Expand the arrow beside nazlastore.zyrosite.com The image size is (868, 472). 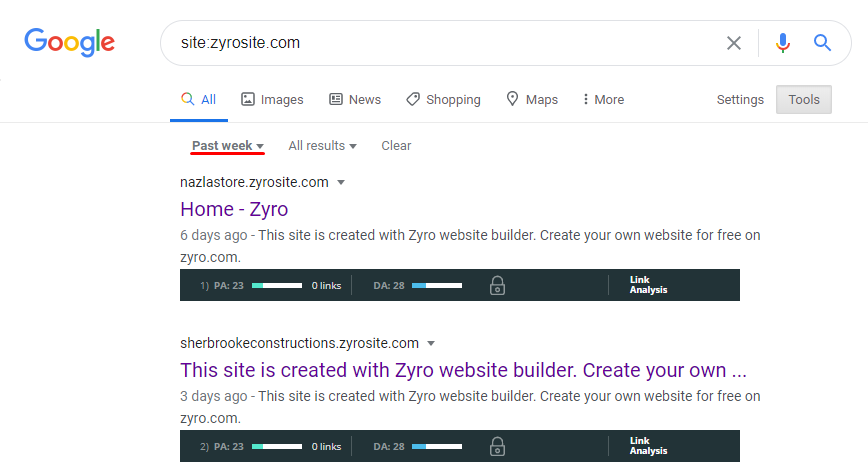pos(341,183)
